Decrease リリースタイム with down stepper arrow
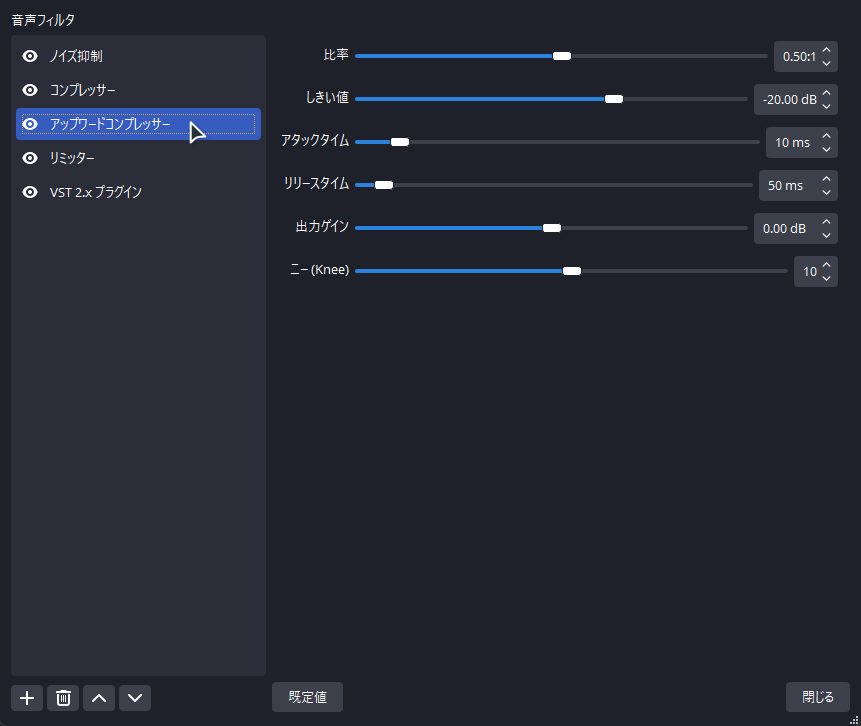This screenshot has height=726, width=861. click(826, 192)
